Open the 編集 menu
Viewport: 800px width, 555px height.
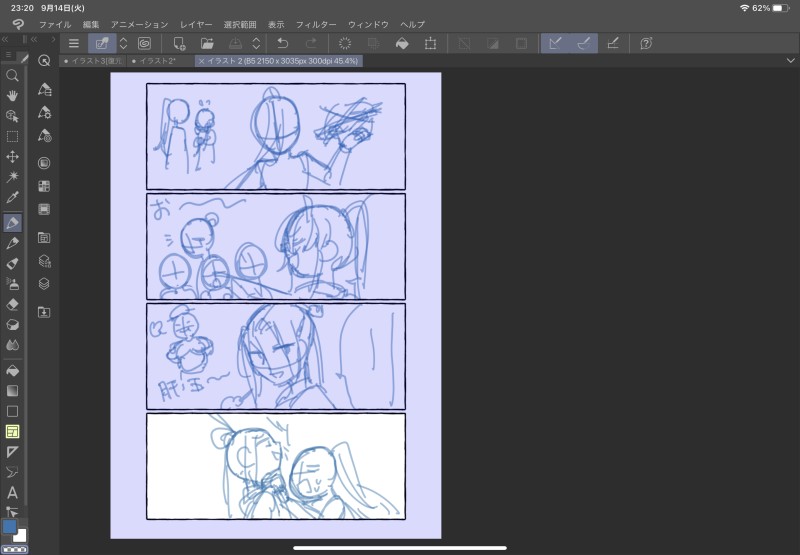(x=91, y=24)
